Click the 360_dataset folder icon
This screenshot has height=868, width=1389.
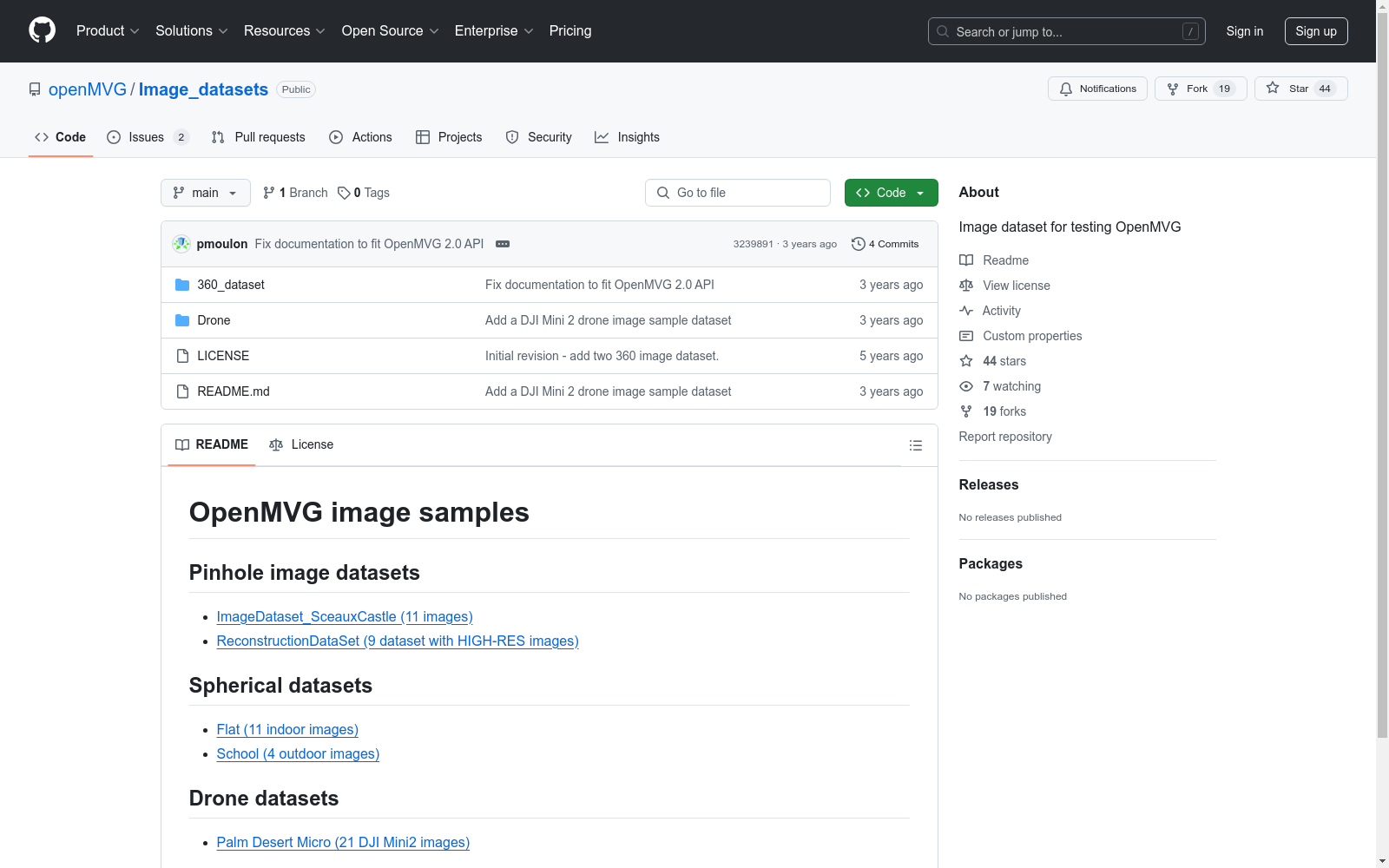[x=182, y=285]
